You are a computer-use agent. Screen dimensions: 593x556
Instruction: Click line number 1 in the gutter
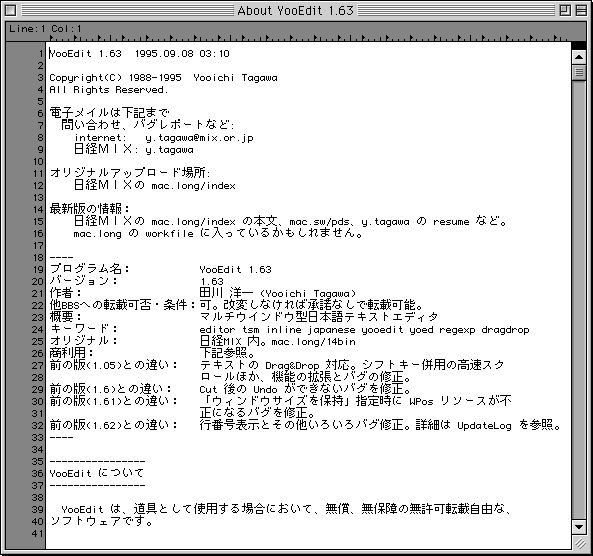[41, 54]
